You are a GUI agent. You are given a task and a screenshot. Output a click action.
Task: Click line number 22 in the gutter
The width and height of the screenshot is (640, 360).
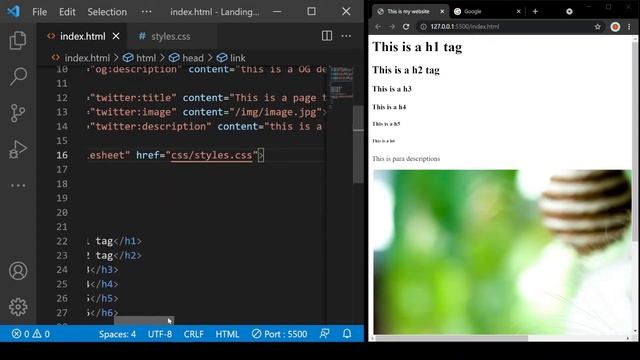(x=62, y=241)
